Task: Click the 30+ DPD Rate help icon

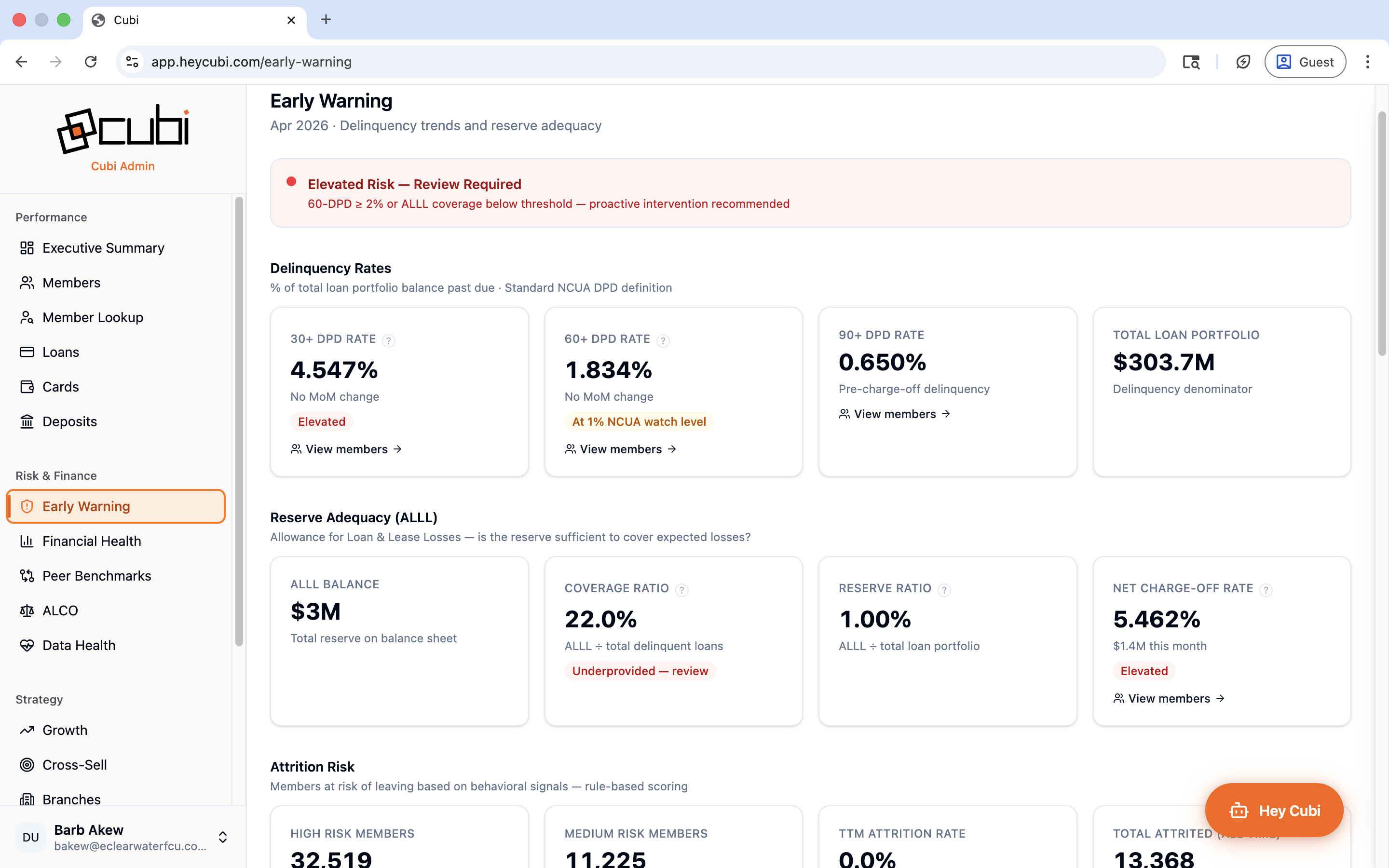Action: (x=389, y=340)
